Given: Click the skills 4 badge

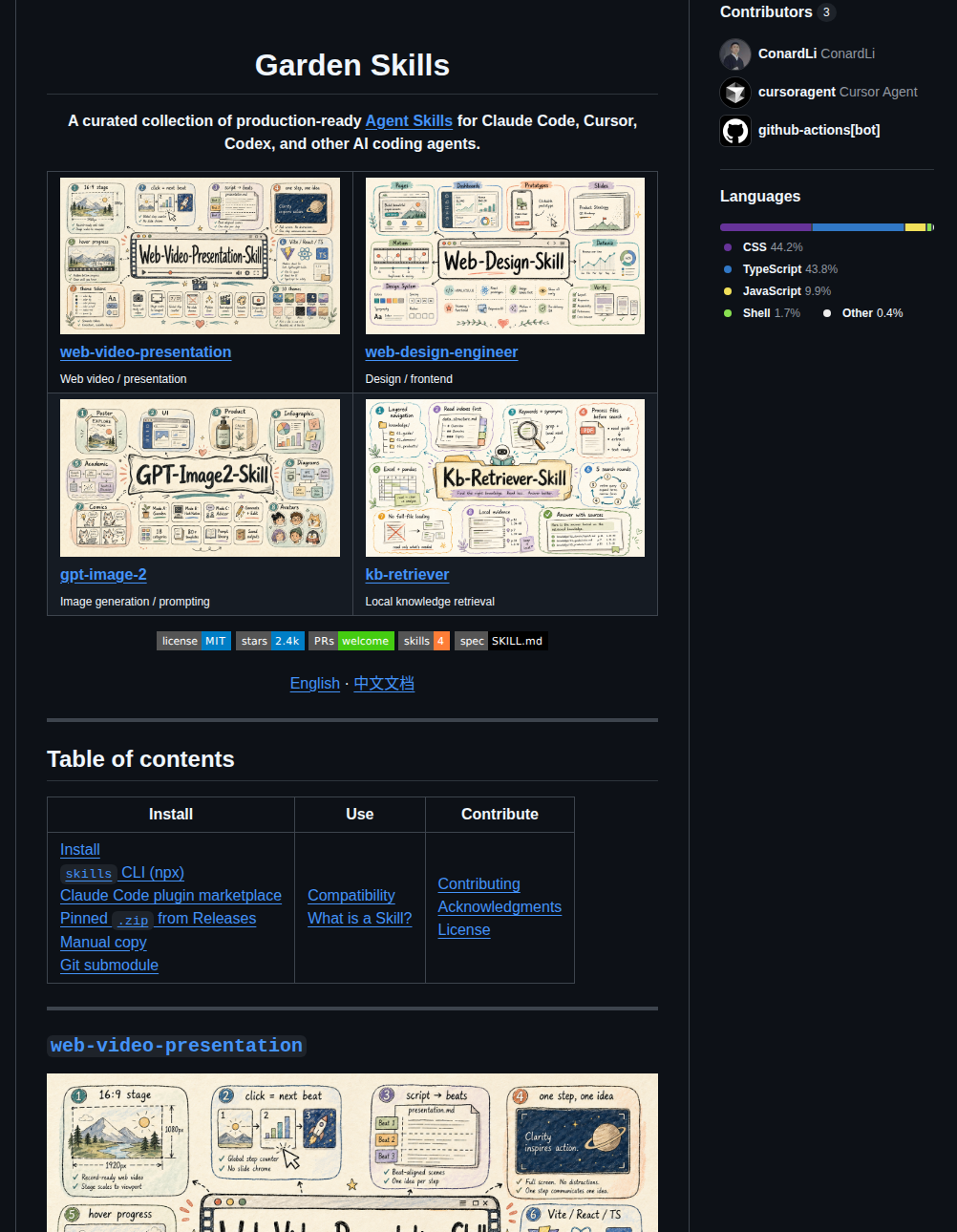Looking at the screenshot, I should coord(424,641).
